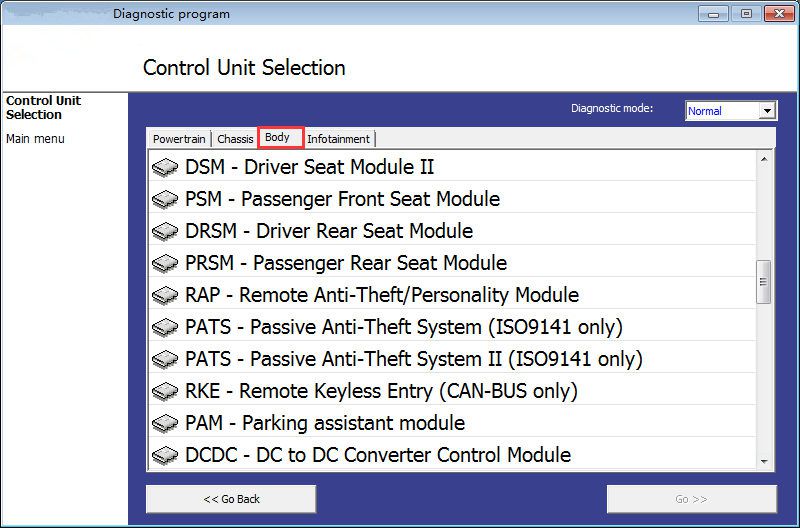This screenshot has height=528, width=800.
Task: Click the Normal diagnostic mode combo box
Action: [731, 111]
